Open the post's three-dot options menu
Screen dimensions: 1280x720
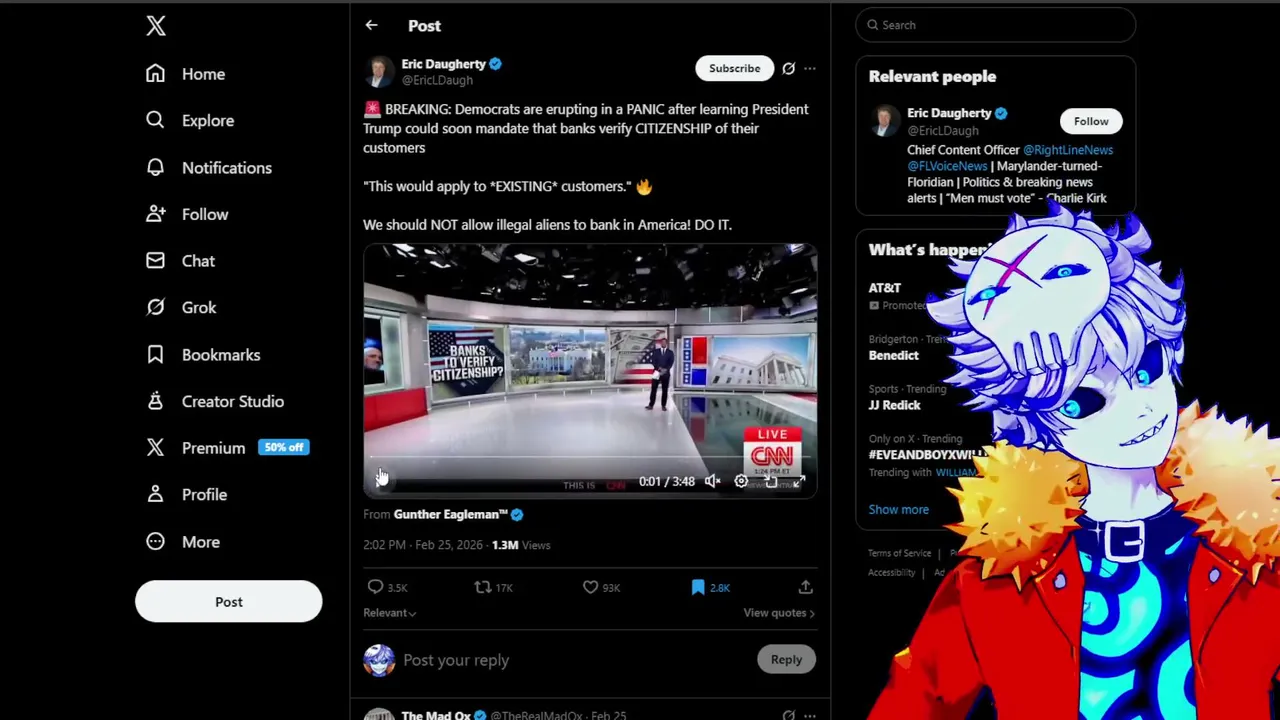click(x=810, y=68)
